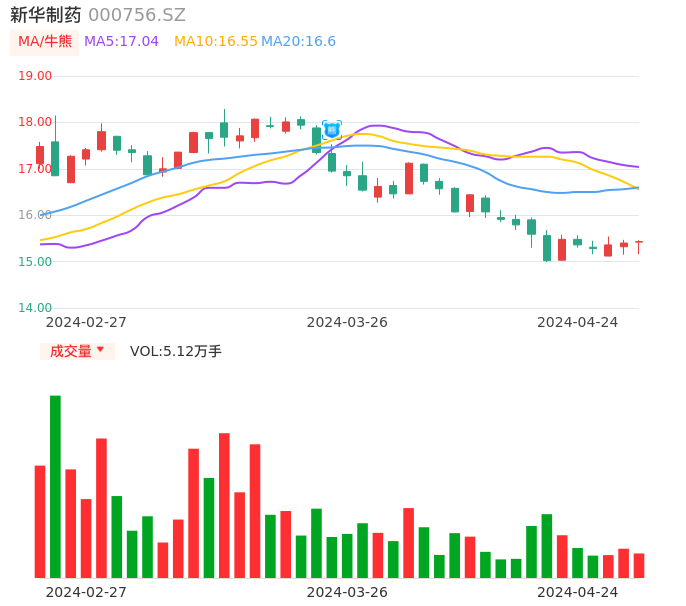Click the 2024-04-24 date under the volume chart
This screenshot has height=606, width=686.
point(578,592)
